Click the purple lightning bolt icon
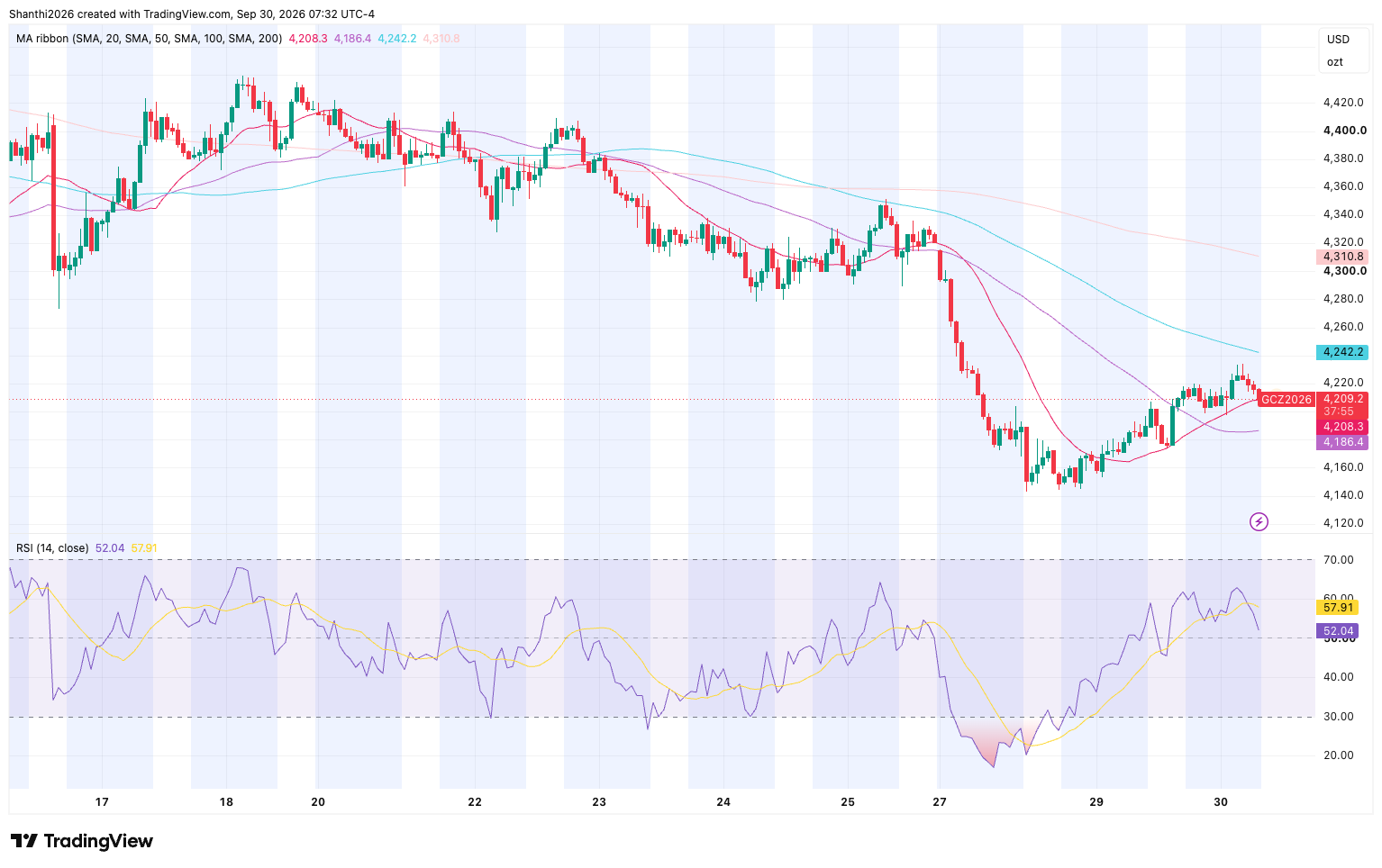Screen dimensions: 1382x868 tap(1259, 521)
